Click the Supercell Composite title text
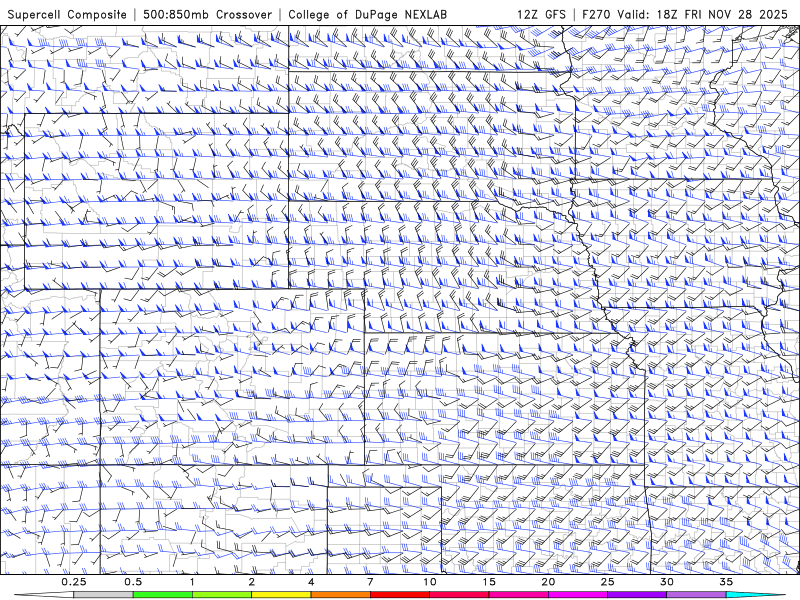 point(67,14)
